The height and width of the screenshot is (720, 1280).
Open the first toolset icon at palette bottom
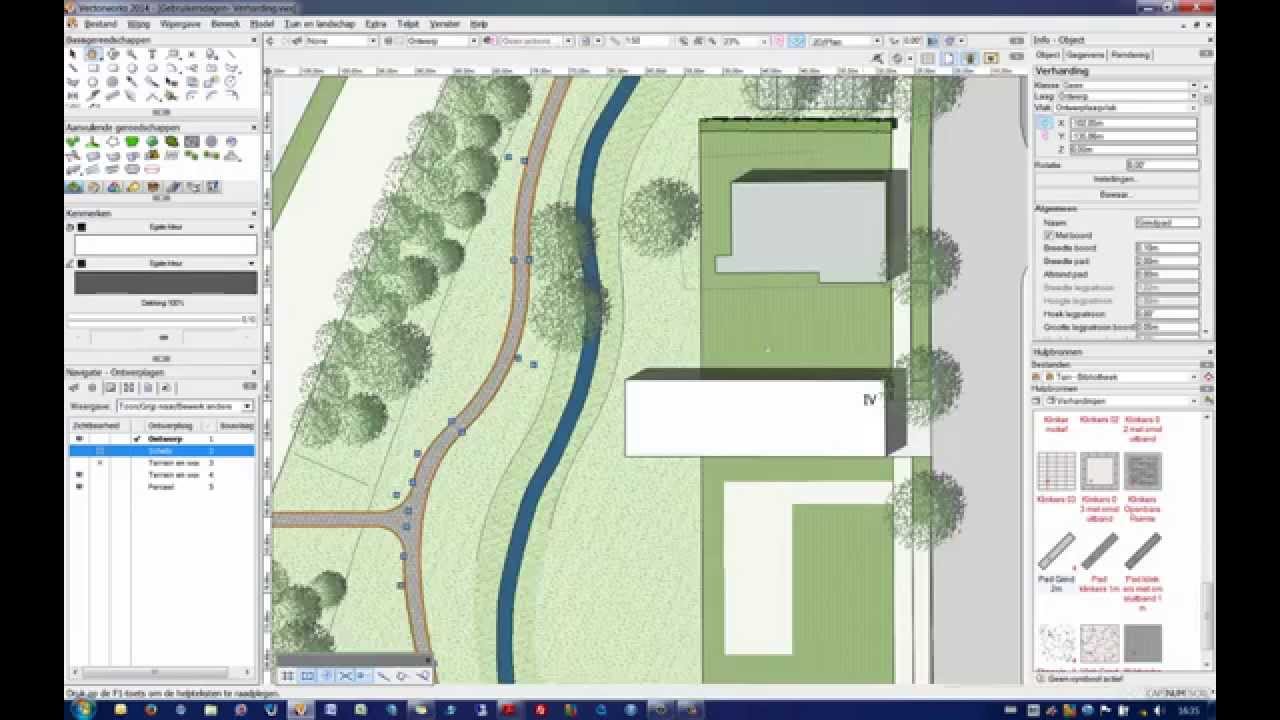click(73, 186)
